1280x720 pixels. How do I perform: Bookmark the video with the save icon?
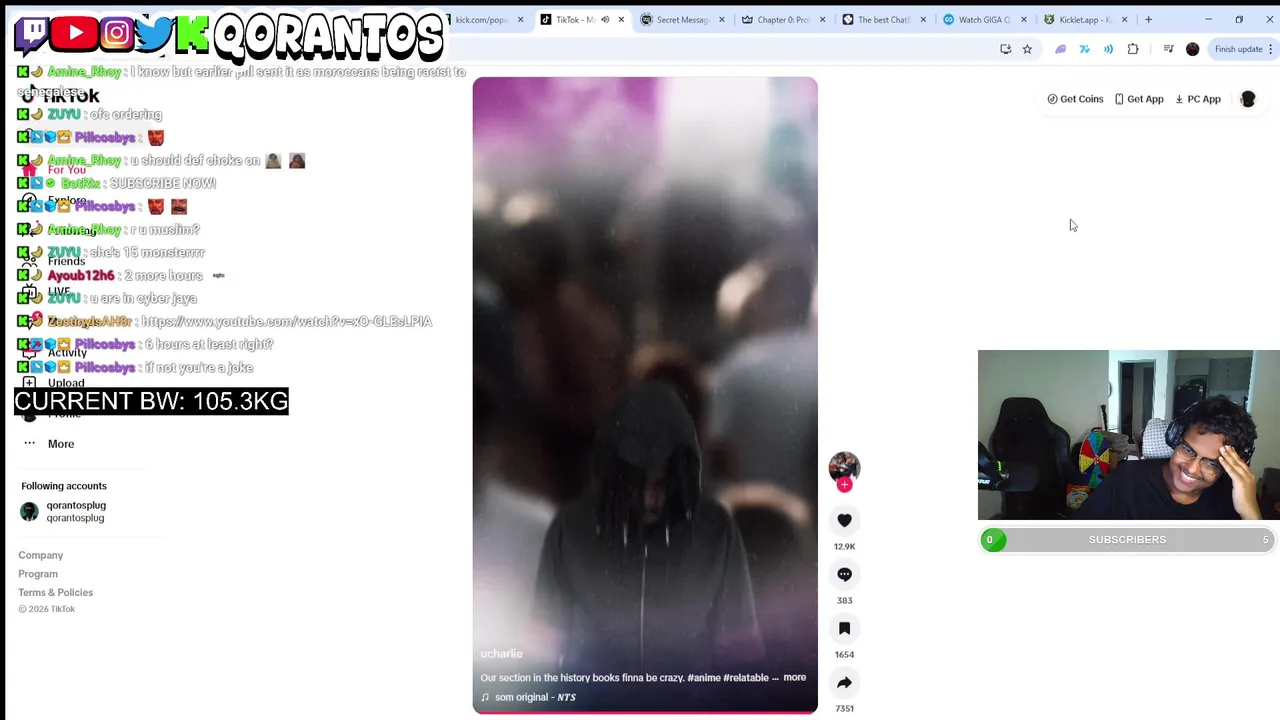[844, 628]
